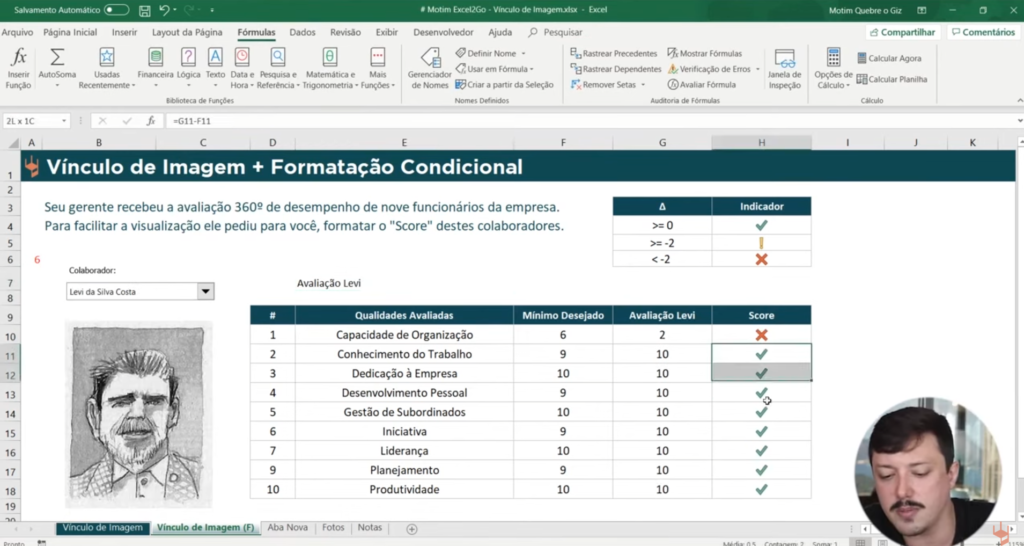
Task: Click the Select All corner triangle
Action: pyautogui.click(x=12, y=142)
